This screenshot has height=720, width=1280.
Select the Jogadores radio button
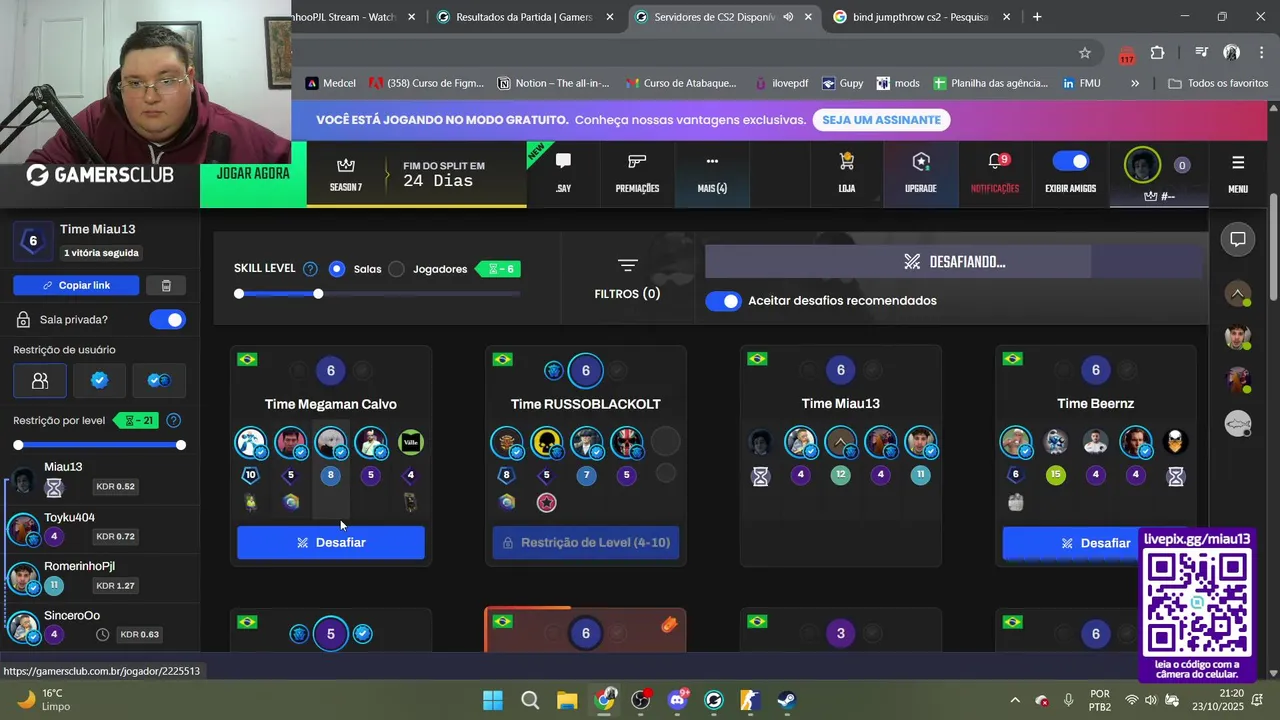point(397,269)
